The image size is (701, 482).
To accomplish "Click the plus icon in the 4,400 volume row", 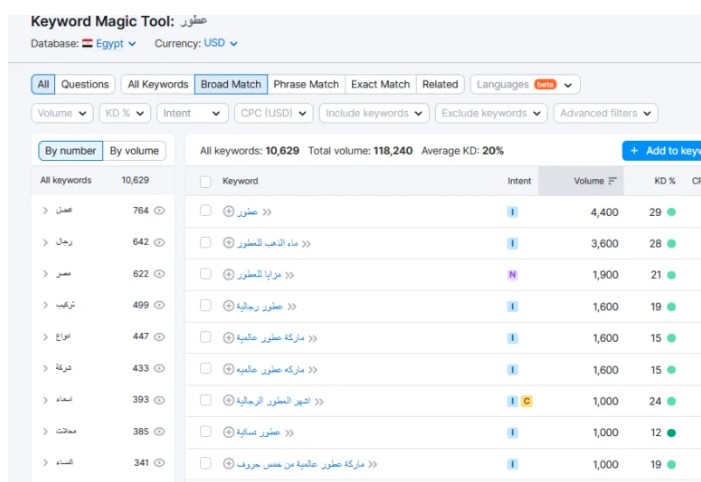I will click(228, 211).
